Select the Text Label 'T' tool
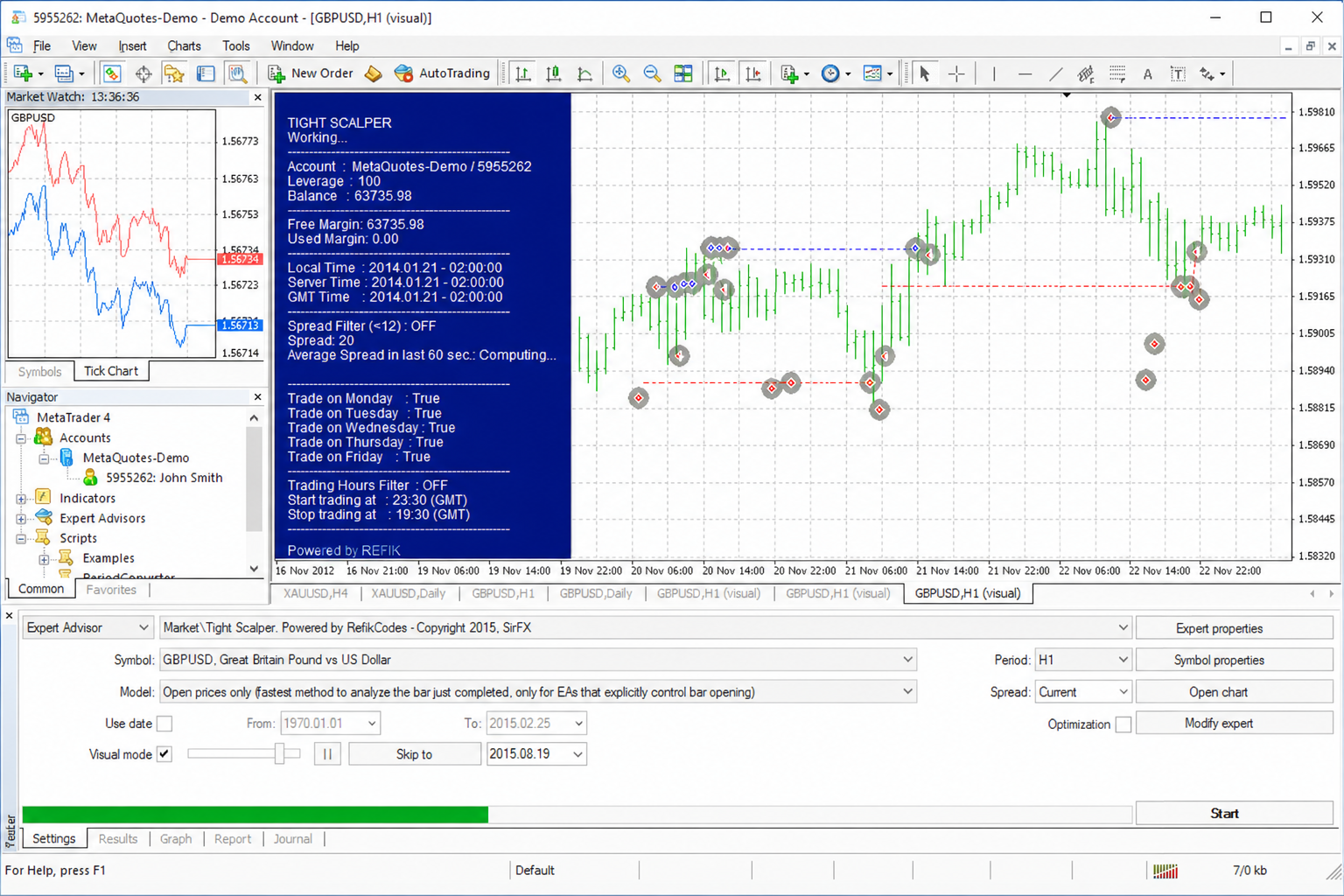This screenshot has width=1344, height=896. coord(1178,73)
